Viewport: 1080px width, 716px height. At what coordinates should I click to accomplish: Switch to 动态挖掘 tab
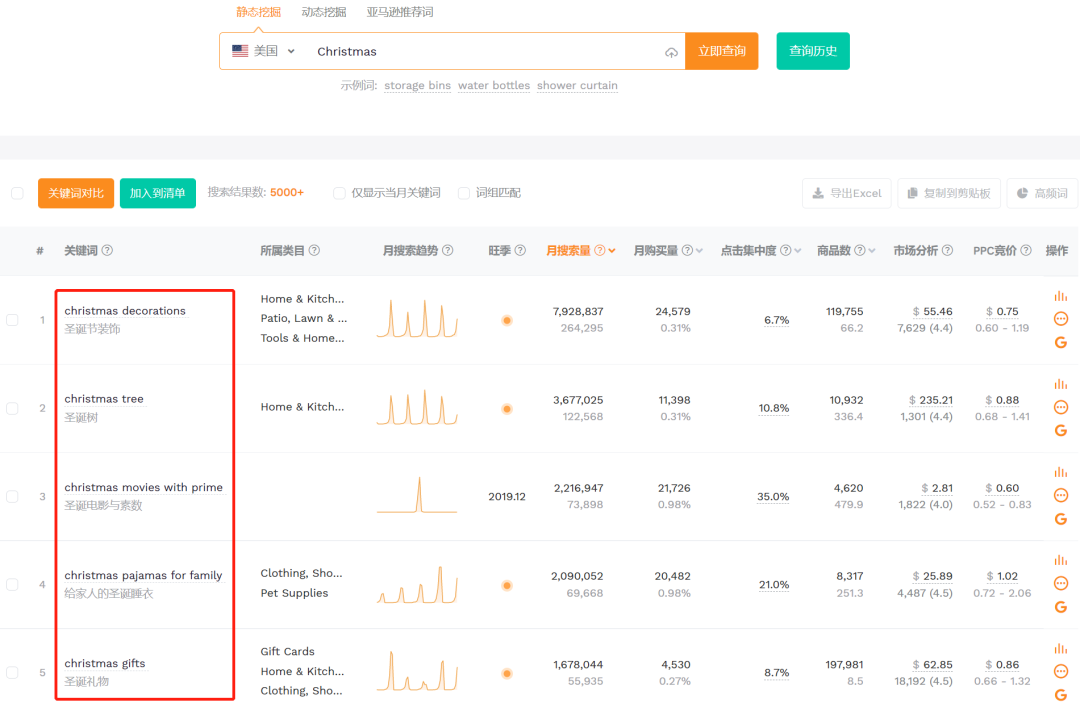[x=324, y=12]
